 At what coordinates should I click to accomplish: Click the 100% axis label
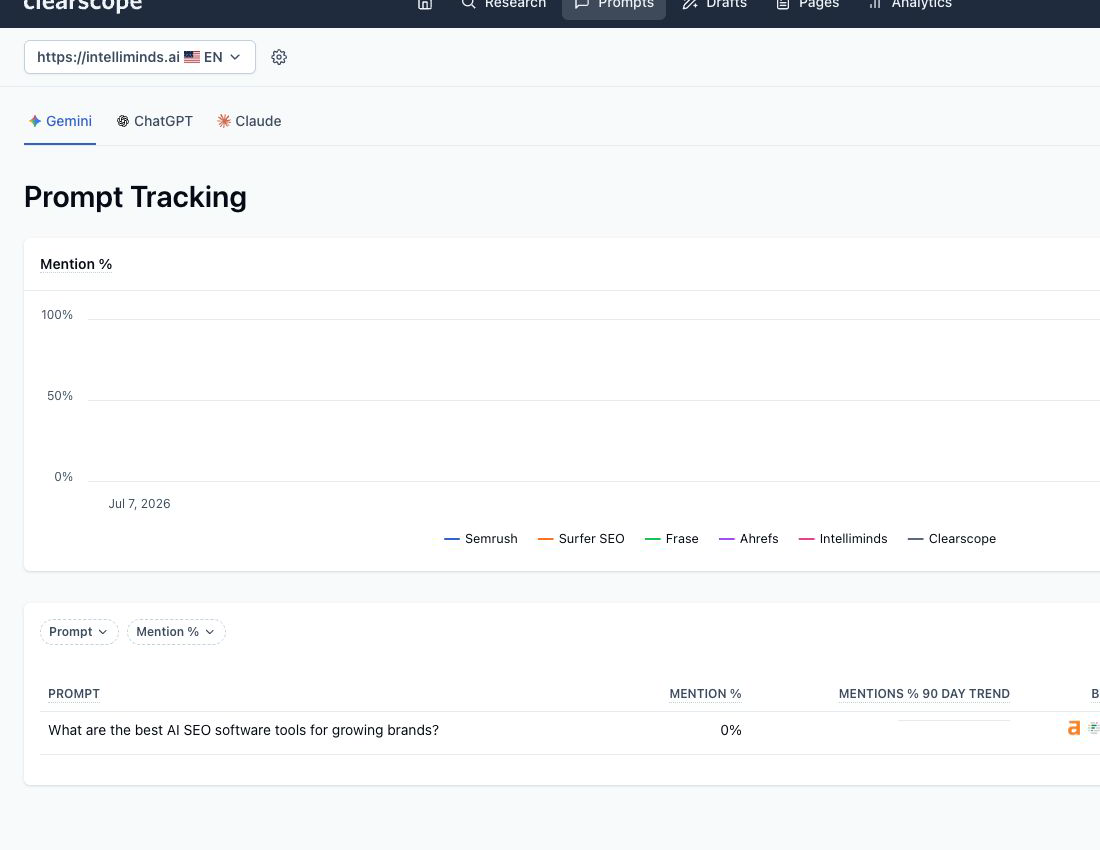point(57,315)
